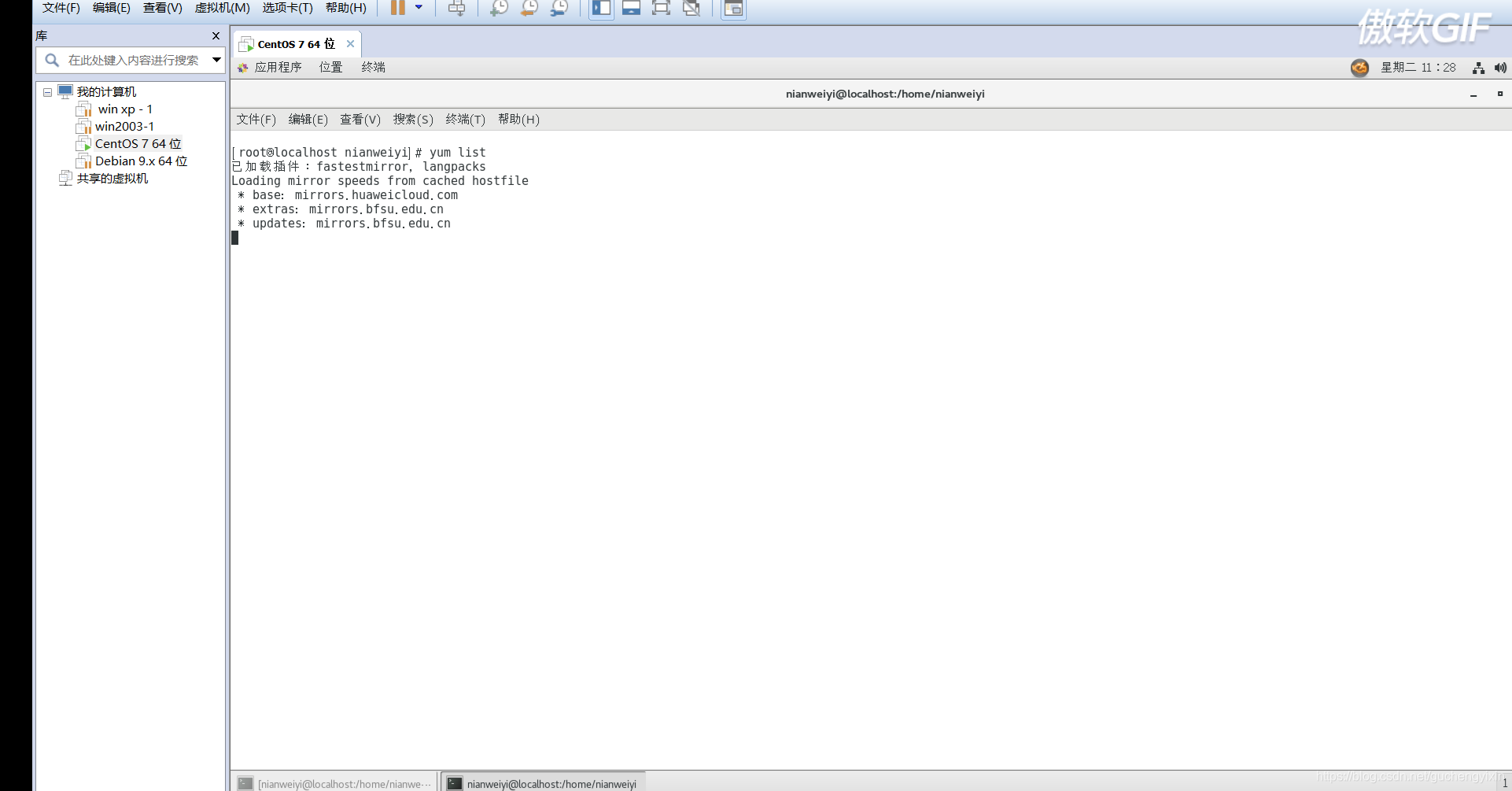
Task: Maximize the terminal window
Action: click(1499, 94)
